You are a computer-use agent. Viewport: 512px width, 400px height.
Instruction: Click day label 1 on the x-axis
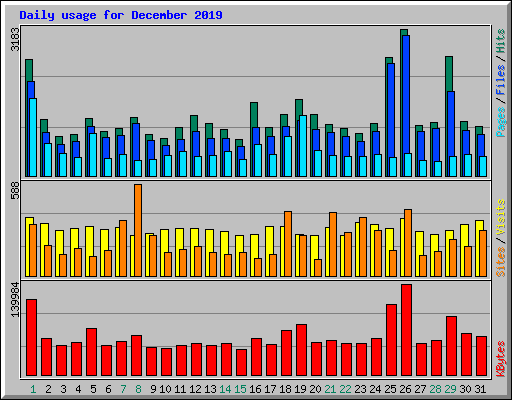tap(33, 389)
